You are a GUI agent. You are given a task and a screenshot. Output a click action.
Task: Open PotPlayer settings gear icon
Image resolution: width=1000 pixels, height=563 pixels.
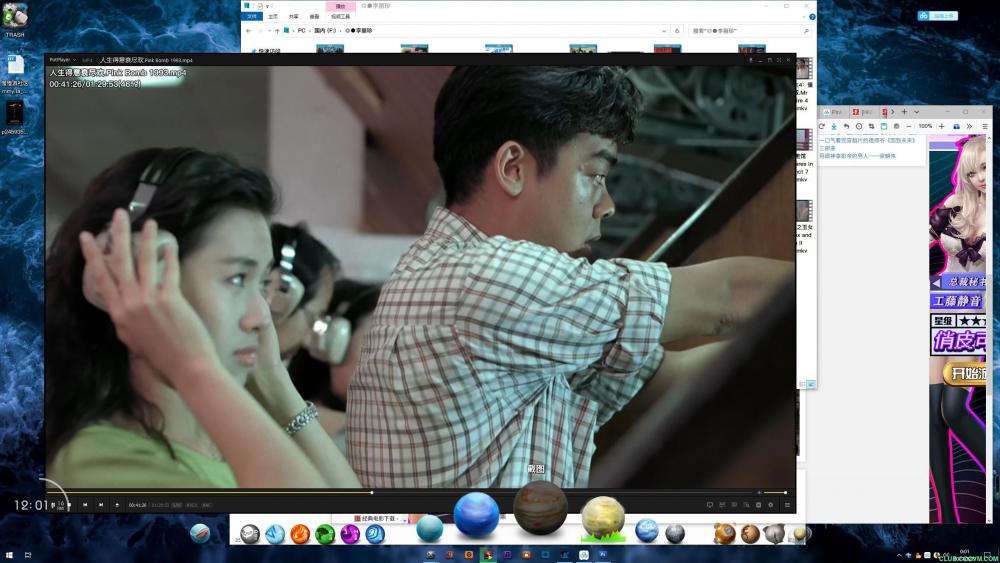coord(770,505)
